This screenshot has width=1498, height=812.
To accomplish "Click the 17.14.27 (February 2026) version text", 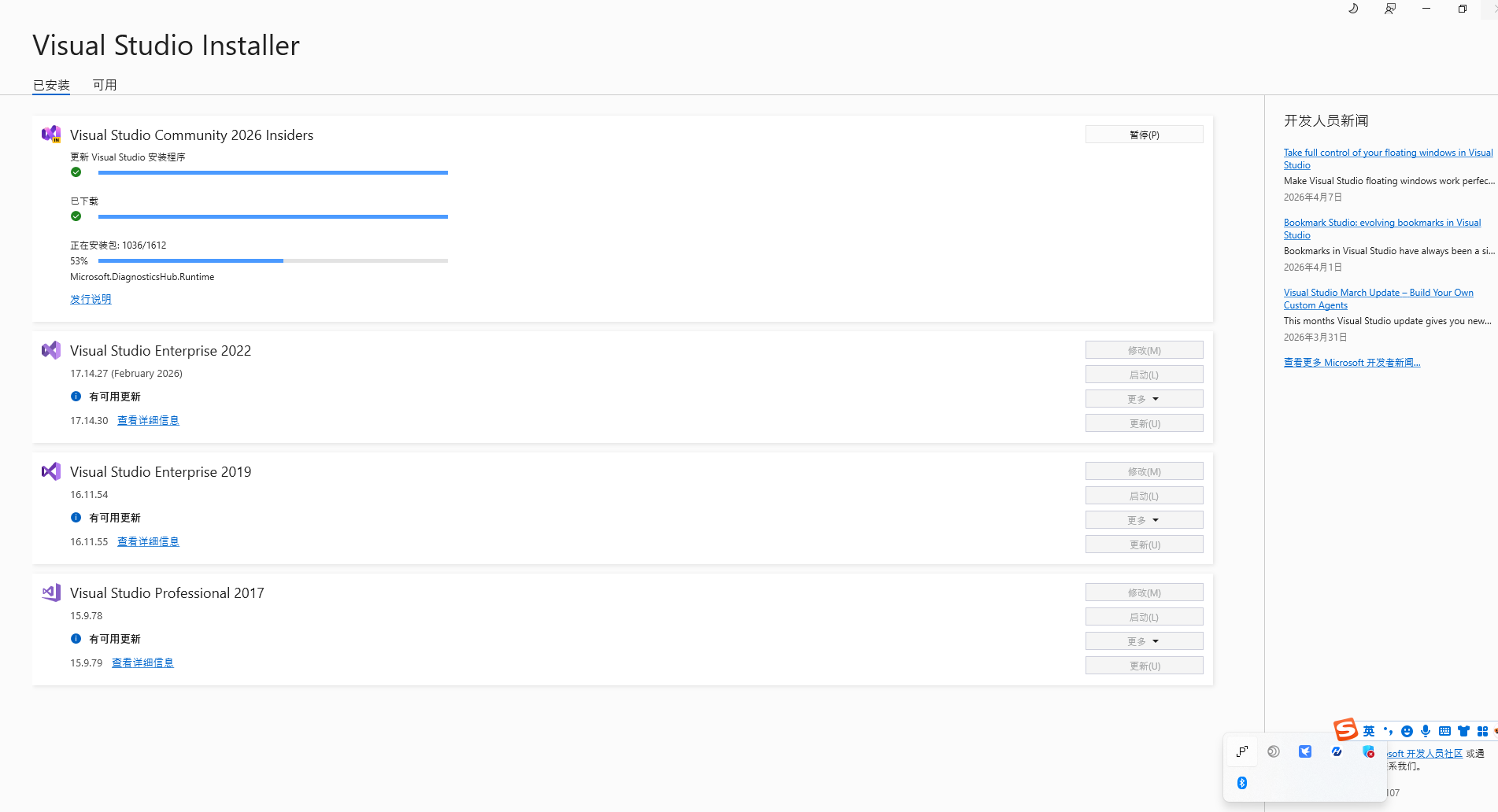I will pyautogui.click(x=126, y=373).
